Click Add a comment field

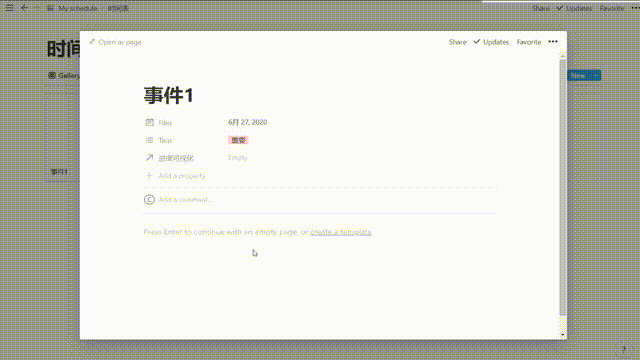point(186,200)
